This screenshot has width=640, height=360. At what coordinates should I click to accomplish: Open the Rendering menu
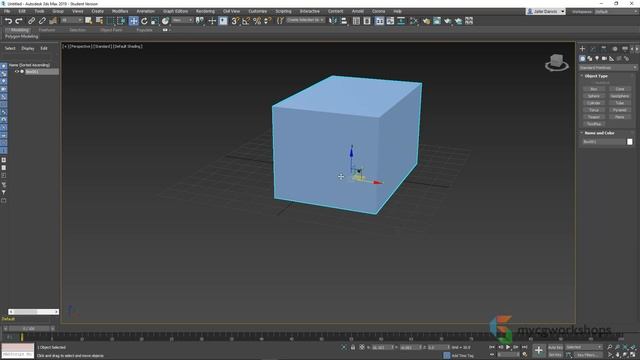[205, 11]
